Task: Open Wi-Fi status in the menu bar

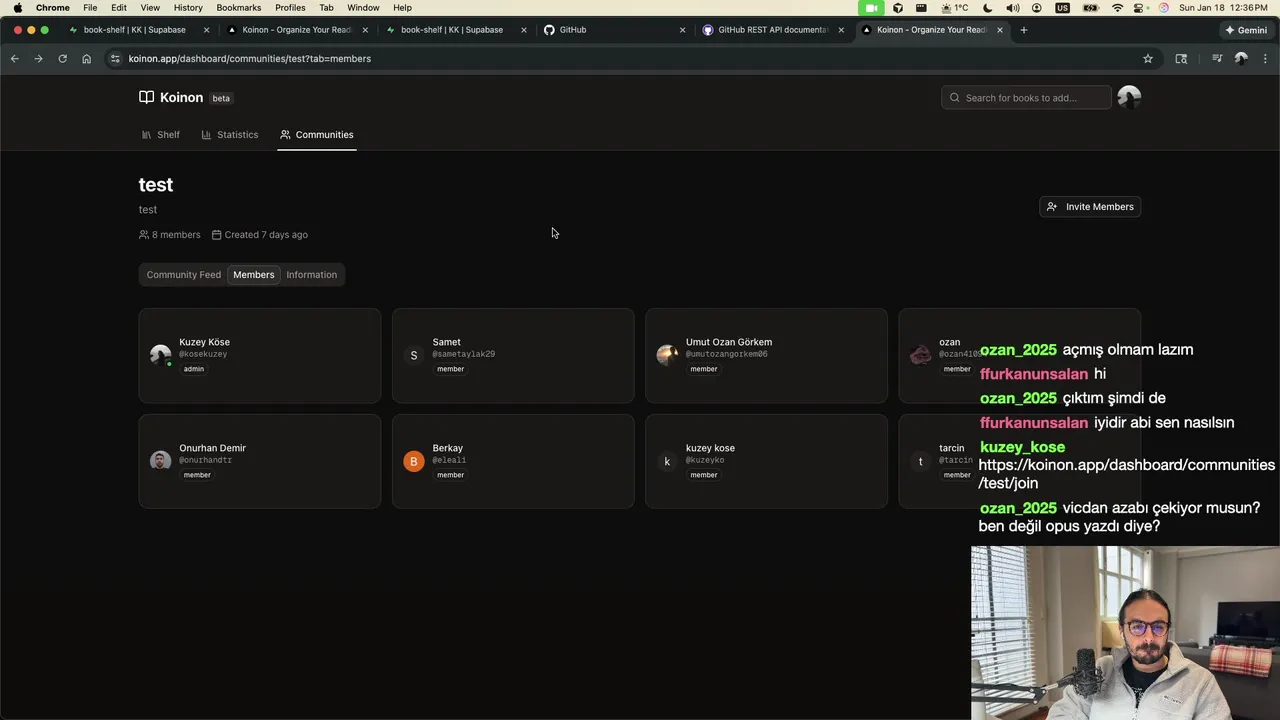Action: coord(1117,7)
